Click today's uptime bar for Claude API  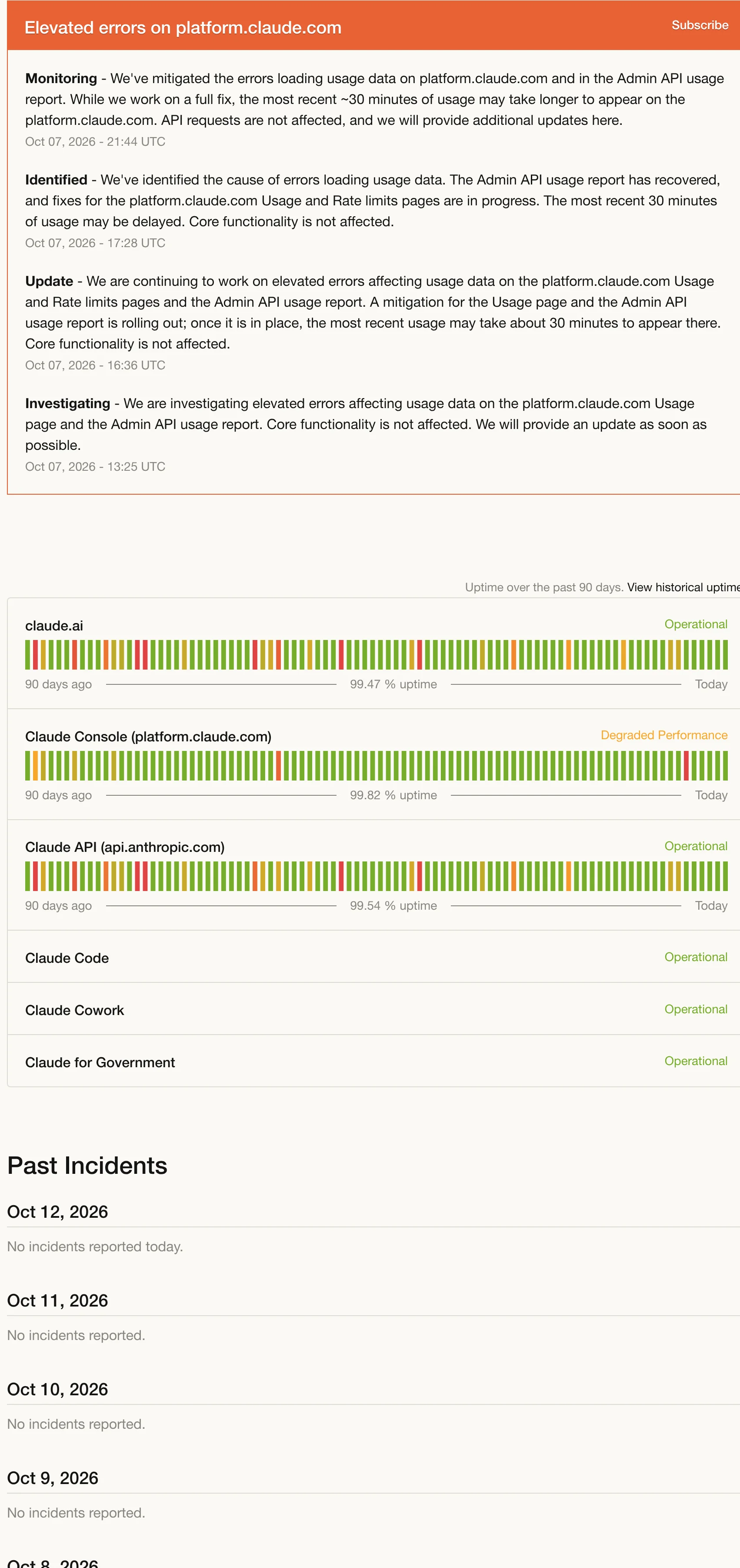point(725,876)
